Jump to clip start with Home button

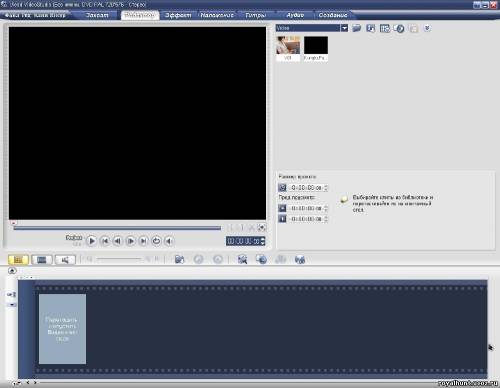point(105,241)
